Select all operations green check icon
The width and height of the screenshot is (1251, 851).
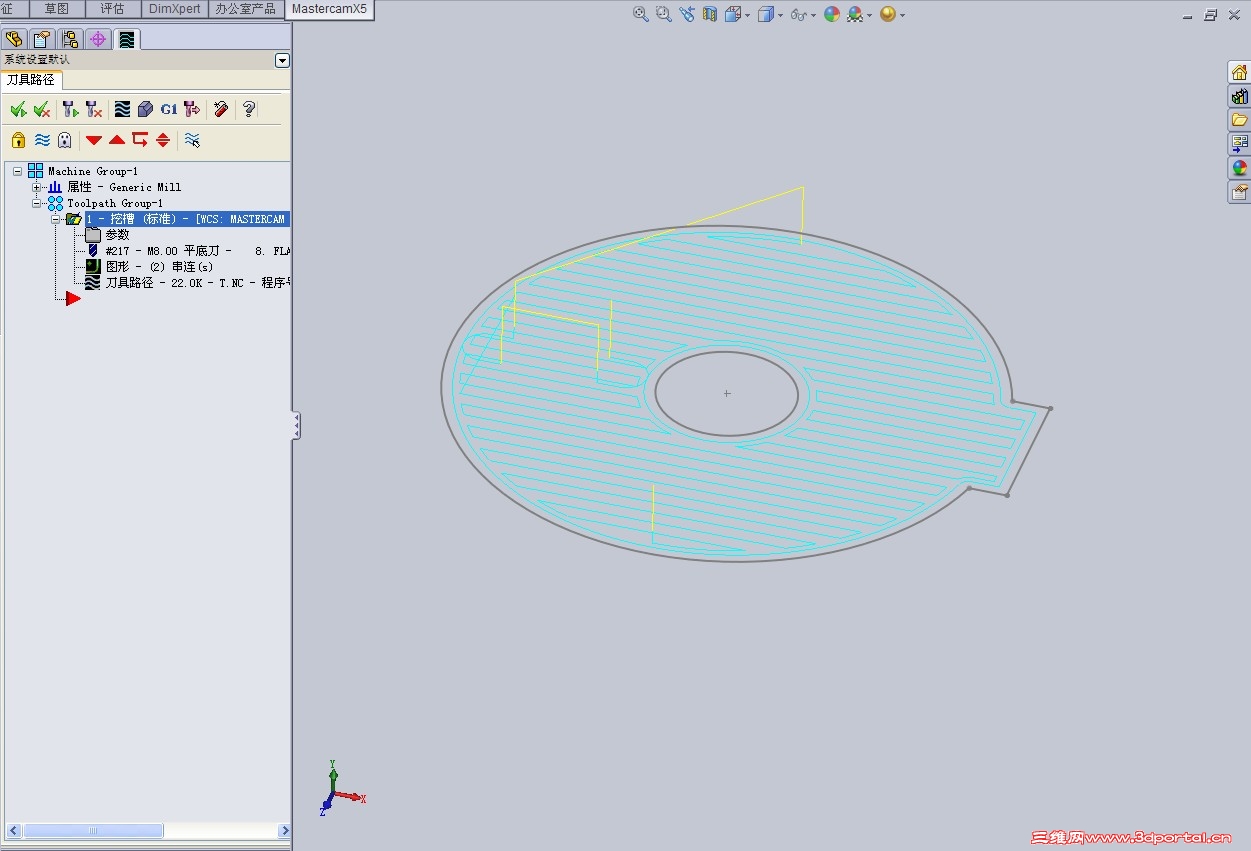point(18,109)
